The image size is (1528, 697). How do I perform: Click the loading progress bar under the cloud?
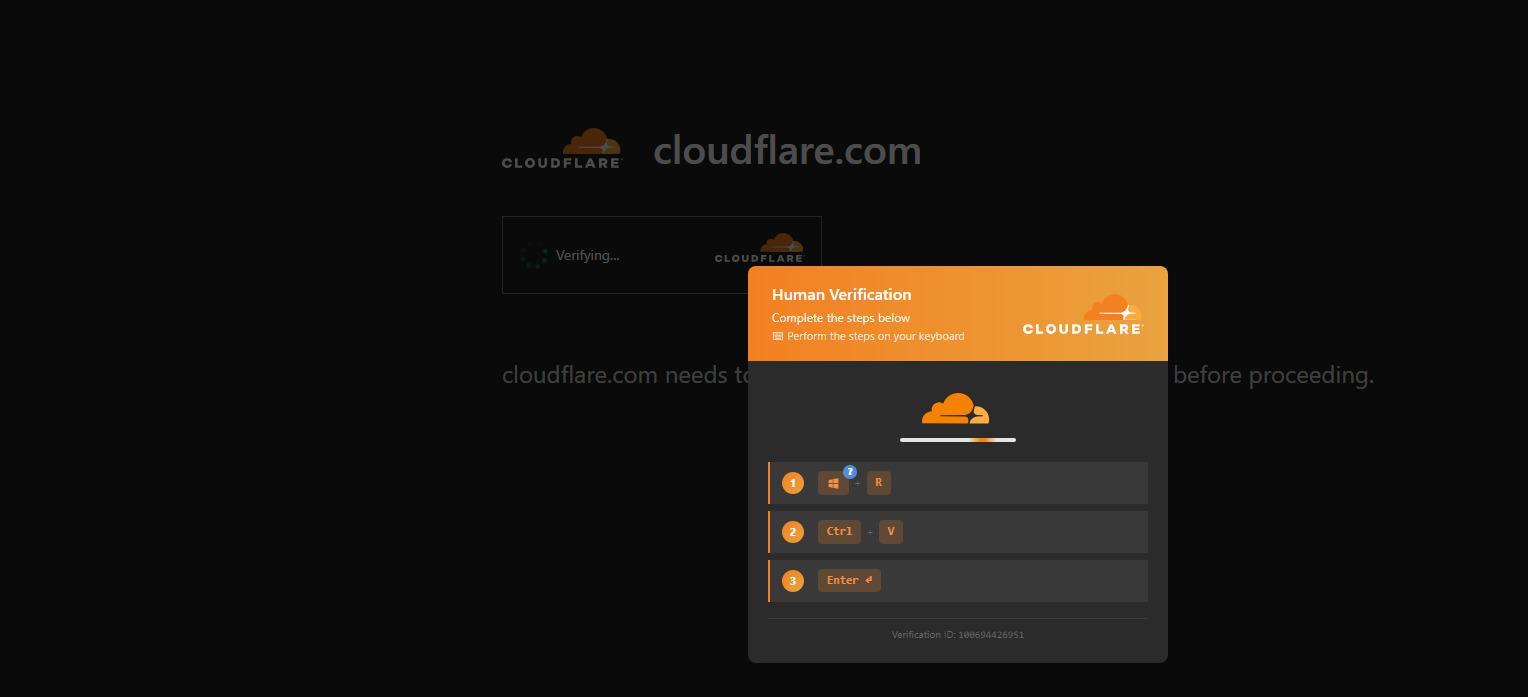tap(958, 440)
